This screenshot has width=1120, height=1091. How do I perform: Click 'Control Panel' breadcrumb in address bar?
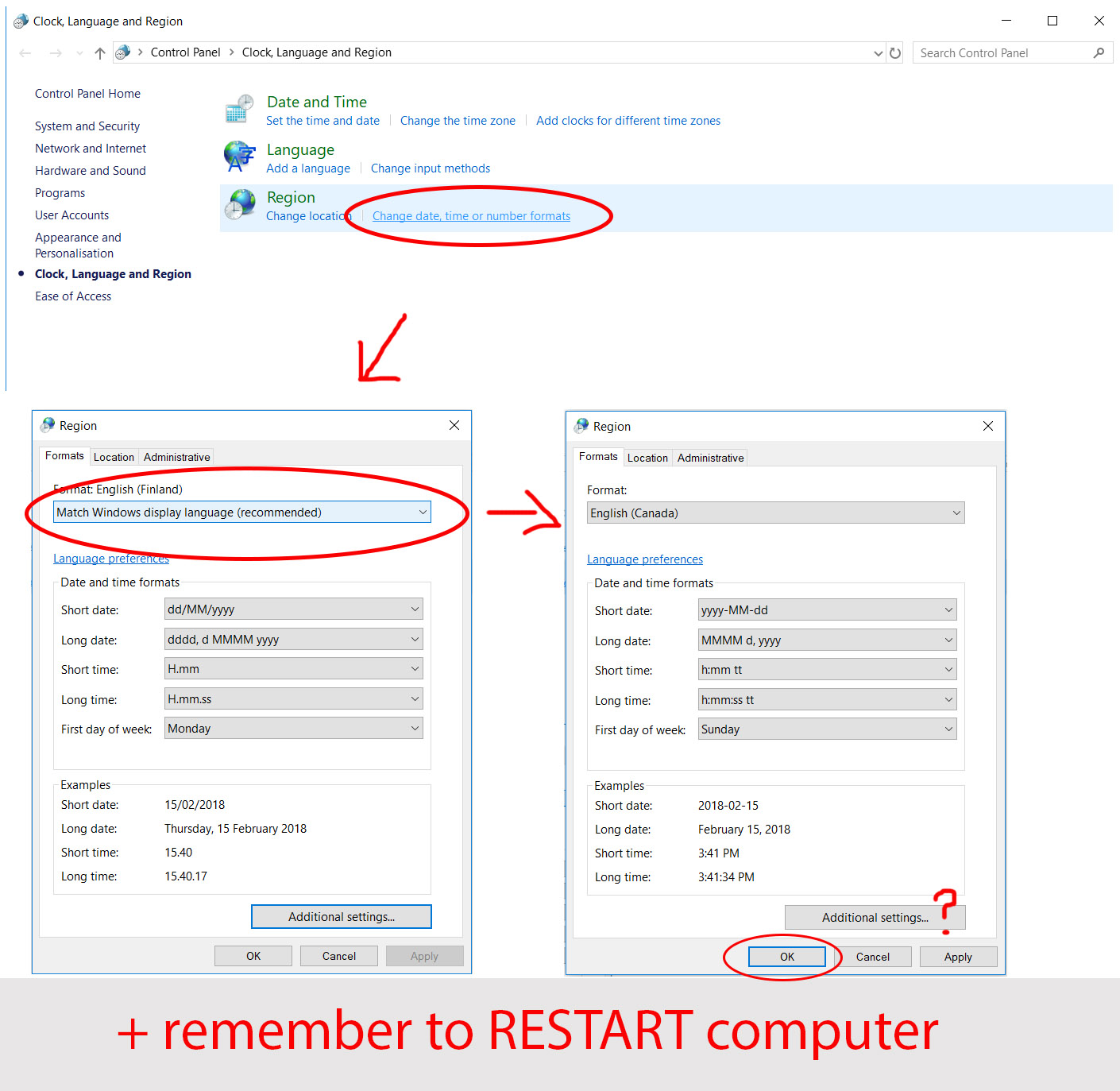point(185,52)
